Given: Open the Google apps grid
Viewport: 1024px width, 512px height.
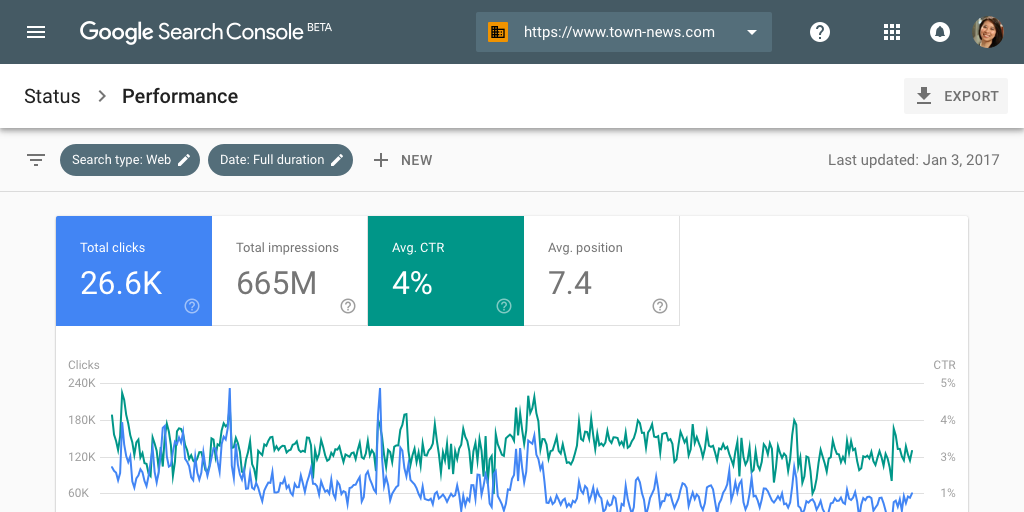Looking at the screenshot, I should pyautogui.click(x=892, y=32).
